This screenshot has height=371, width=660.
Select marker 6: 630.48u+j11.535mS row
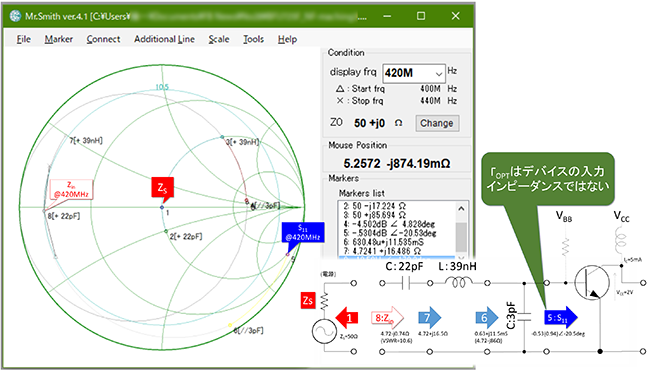pos(383,242)
